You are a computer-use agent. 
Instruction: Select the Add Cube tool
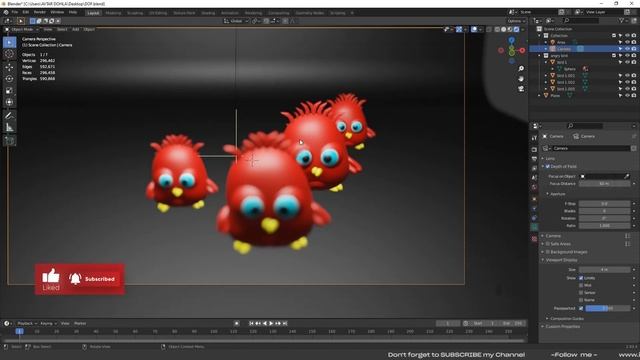9,140
